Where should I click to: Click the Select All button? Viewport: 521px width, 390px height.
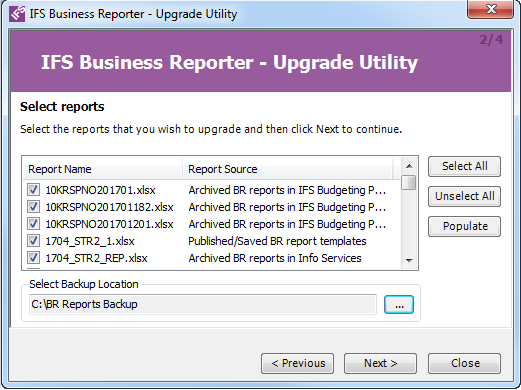point(464,166)
